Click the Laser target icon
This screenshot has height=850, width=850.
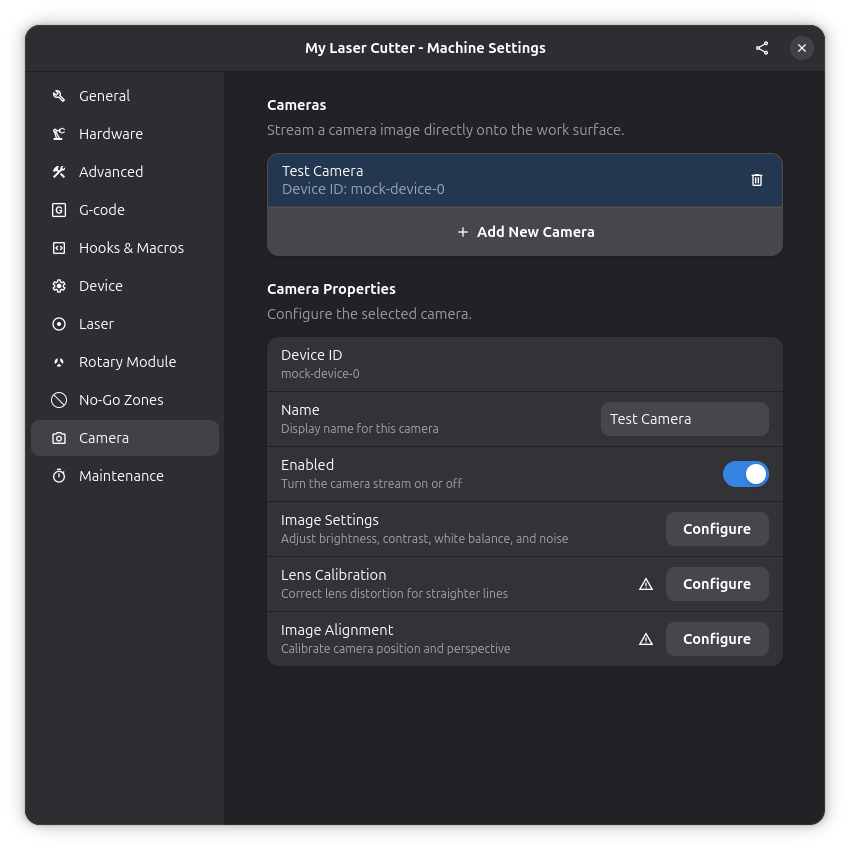point(59,324)
